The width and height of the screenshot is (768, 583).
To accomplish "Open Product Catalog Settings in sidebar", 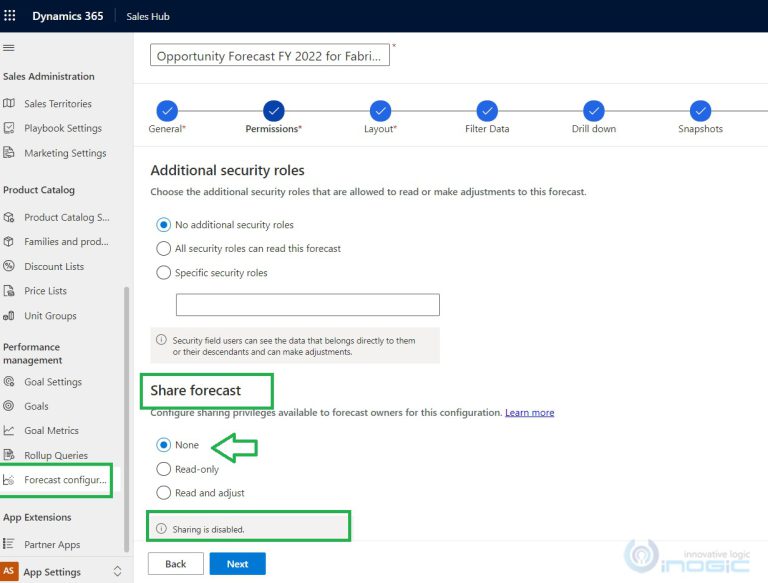I will coord(67,217).
